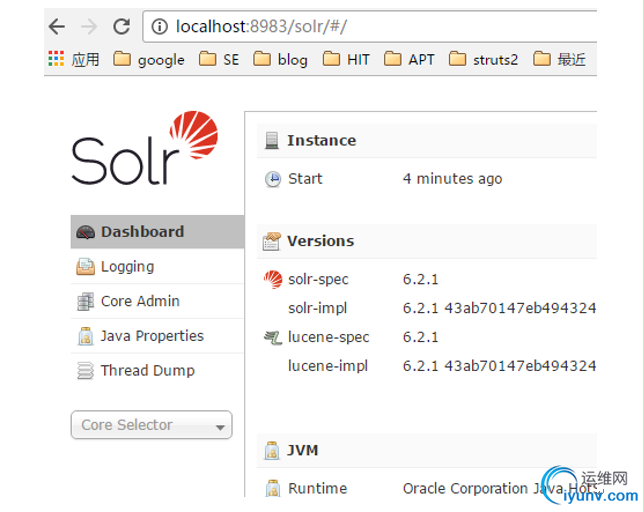Click the Core Admin server icon
The image size is (644, 512).
[x=85, y=301]
